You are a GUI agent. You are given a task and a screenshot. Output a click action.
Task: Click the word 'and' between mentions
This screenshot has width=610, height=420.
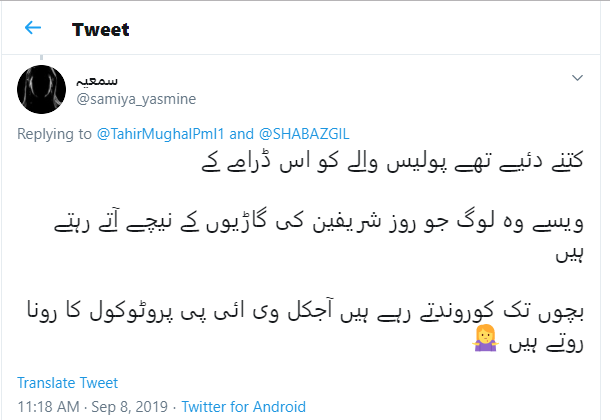pyautogui.click(x=242, y=133)
